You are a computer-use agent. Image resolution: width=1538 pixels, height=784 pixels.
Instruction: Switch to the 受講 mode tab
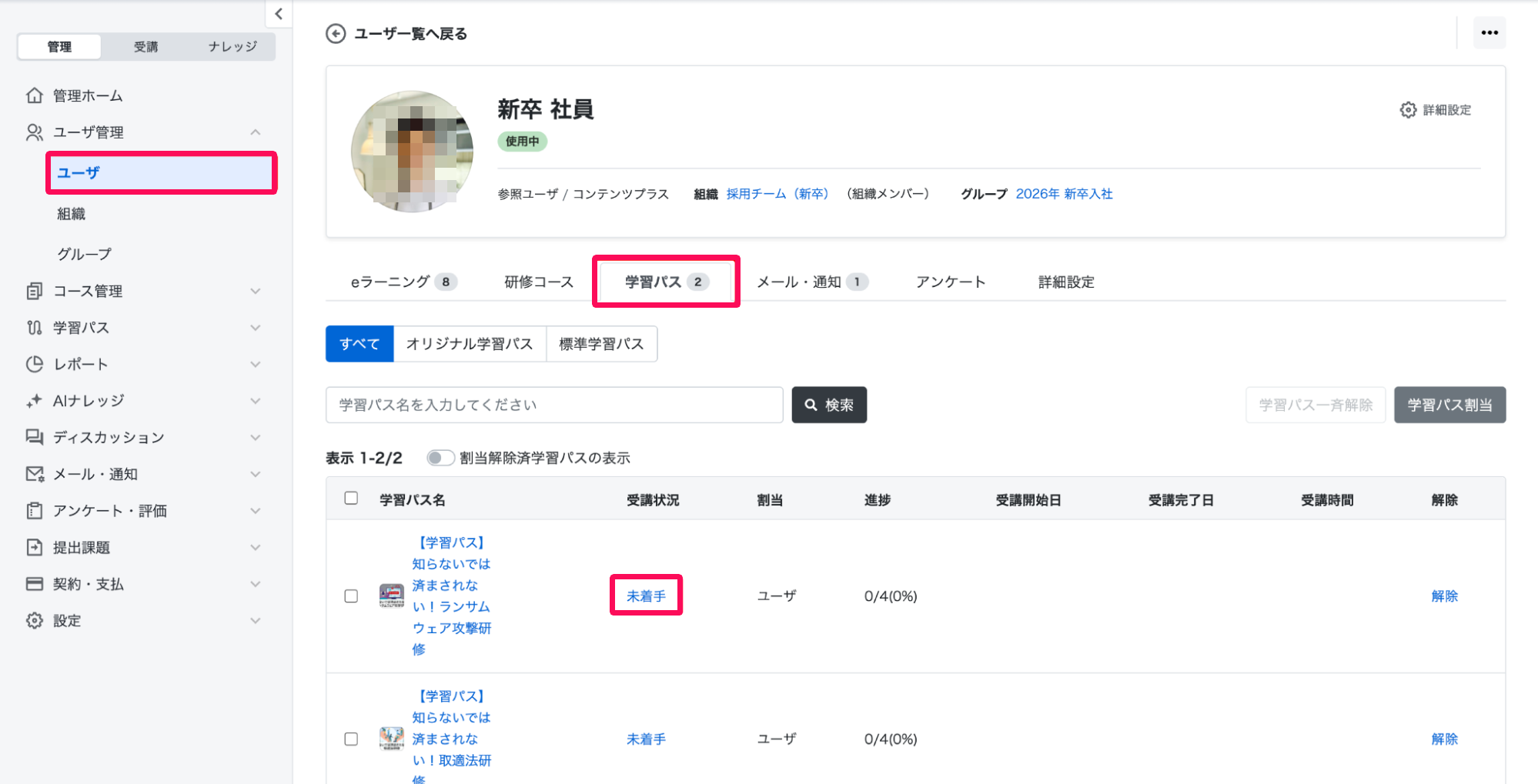[x=145, y=47]
